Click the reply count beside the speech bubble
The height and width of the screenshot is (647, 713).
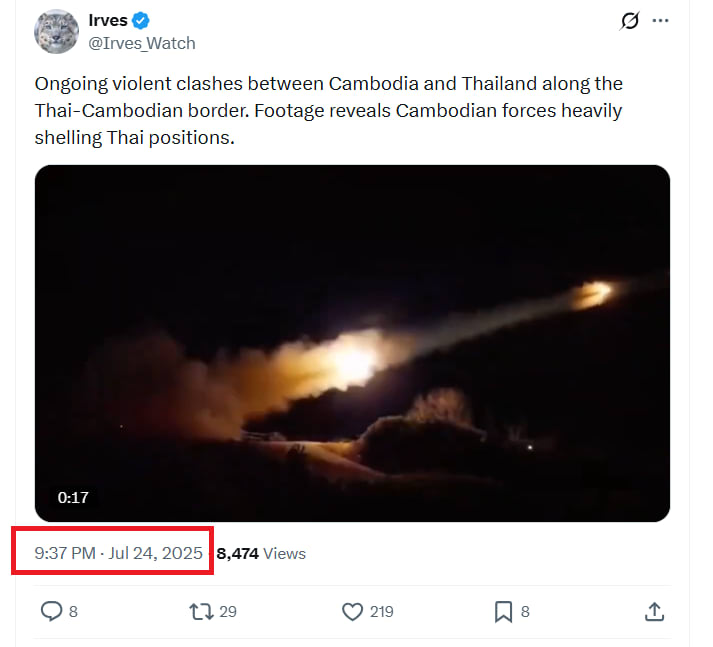click(73, 611)
